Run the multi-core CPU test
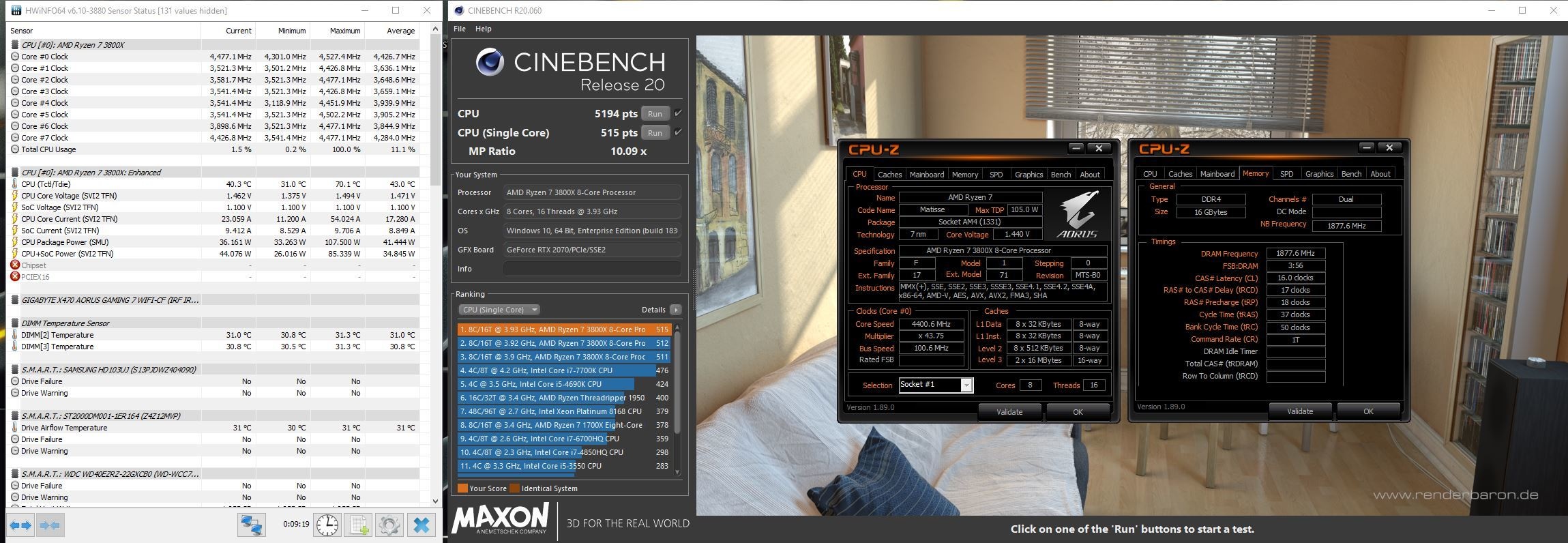 coord(655,114)
